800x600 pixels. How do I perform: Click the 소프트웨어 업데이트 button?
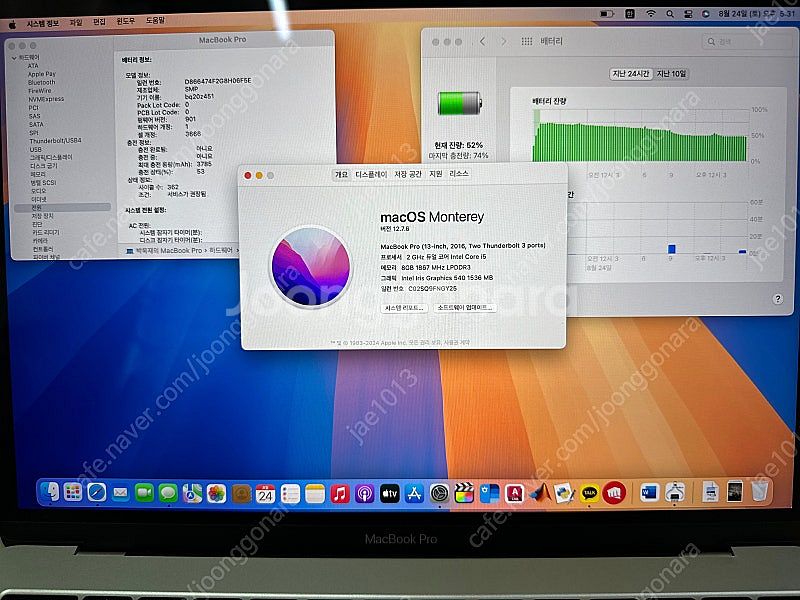pos(465,308)
